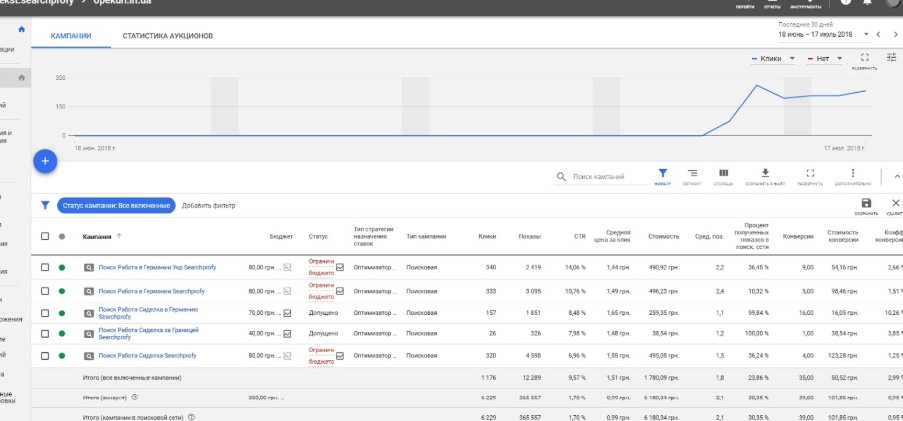Viewport: 903px width, 421px height.
Task: Check Поиск Работа Сиделка Searchprofy row
Action: (45, 356)
